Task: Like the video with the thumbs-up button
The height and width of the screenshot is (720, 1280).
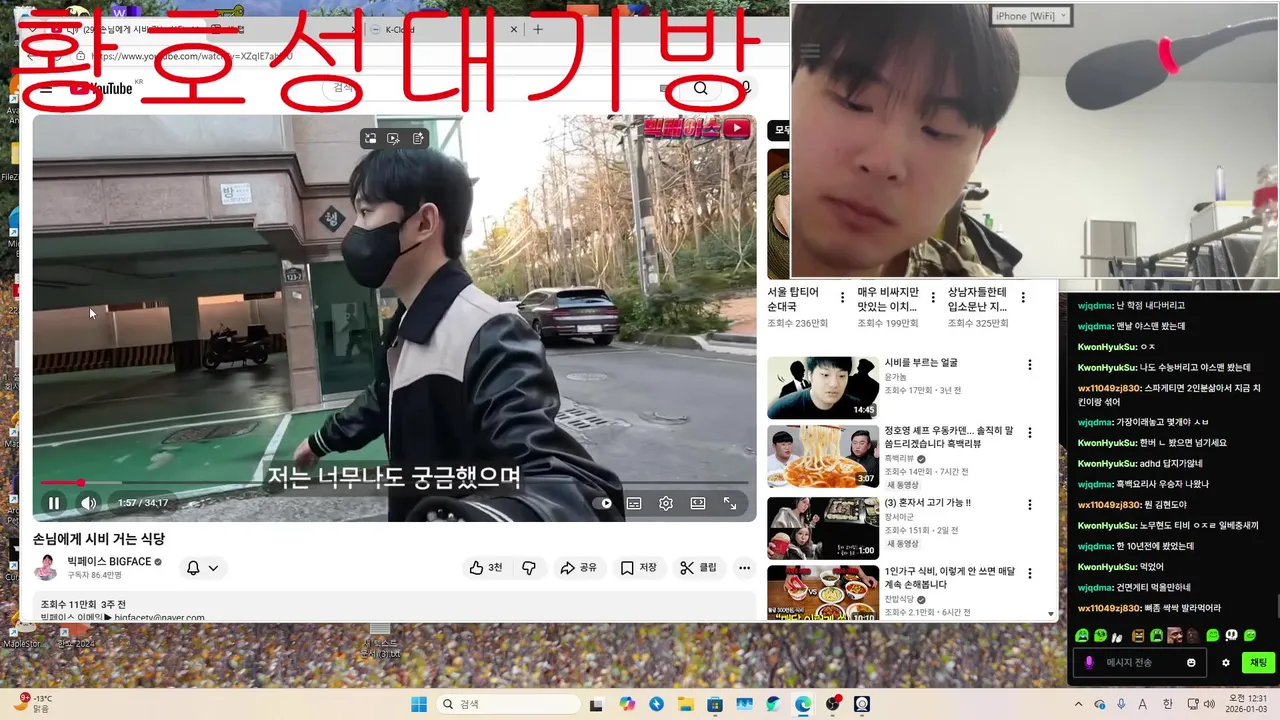Action: (x=486, y=568)
